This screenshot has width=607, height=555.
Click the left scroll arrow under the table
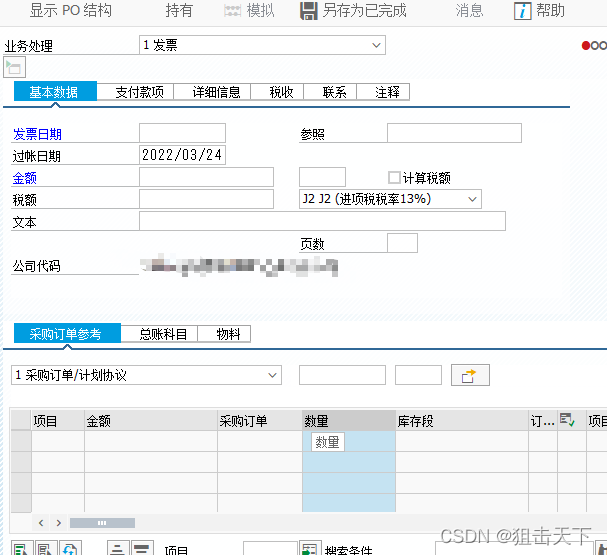pos(41,523)
